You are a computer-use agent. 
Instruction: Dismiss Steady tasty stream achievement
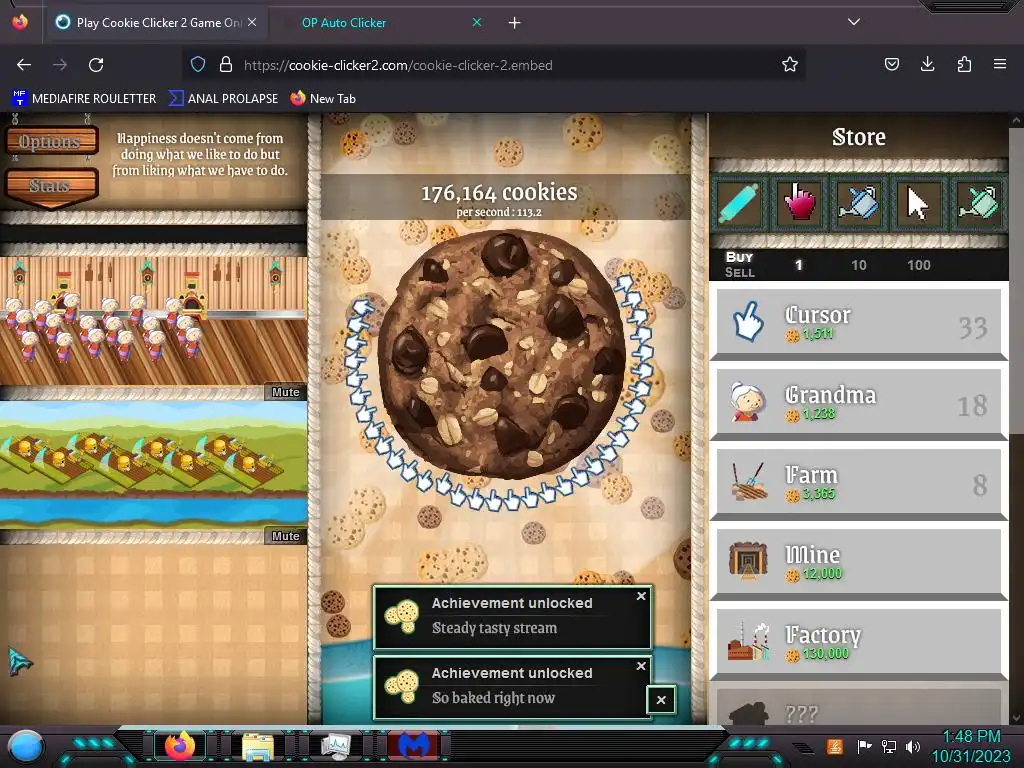point(641,596)
